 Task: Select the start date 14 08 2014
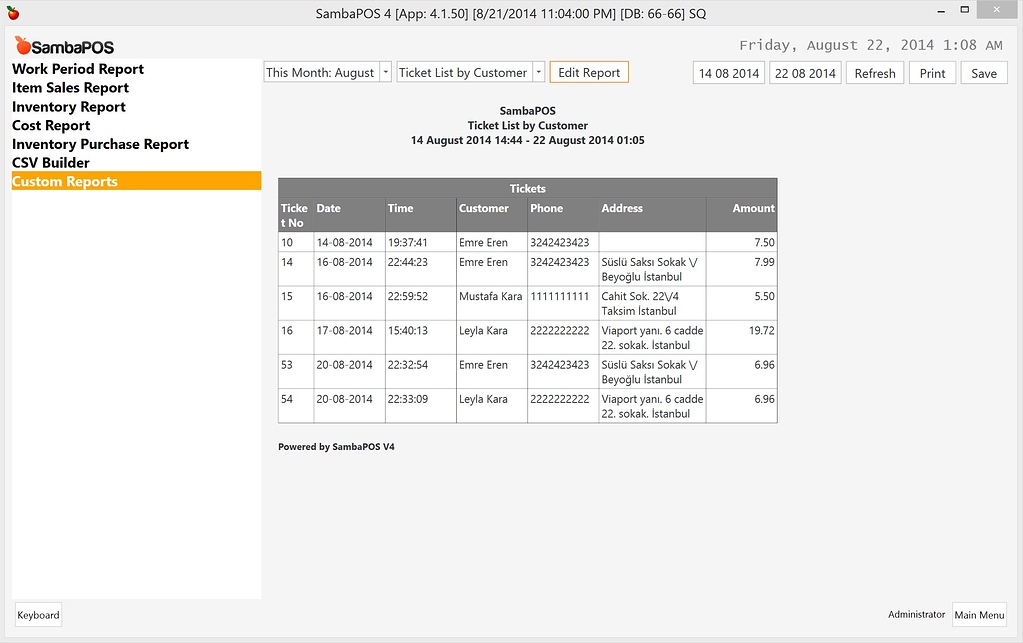(x=728, y=72)
